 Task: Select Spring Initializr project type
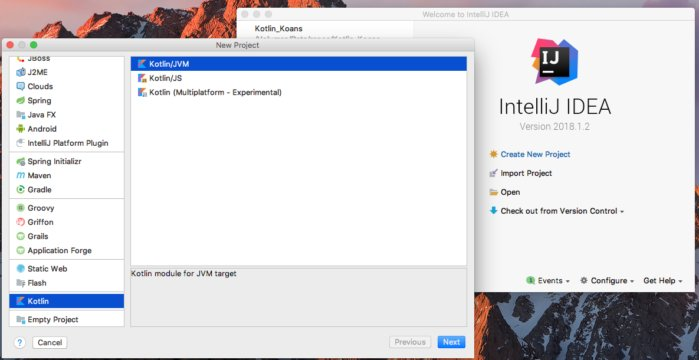pos(66,161)
